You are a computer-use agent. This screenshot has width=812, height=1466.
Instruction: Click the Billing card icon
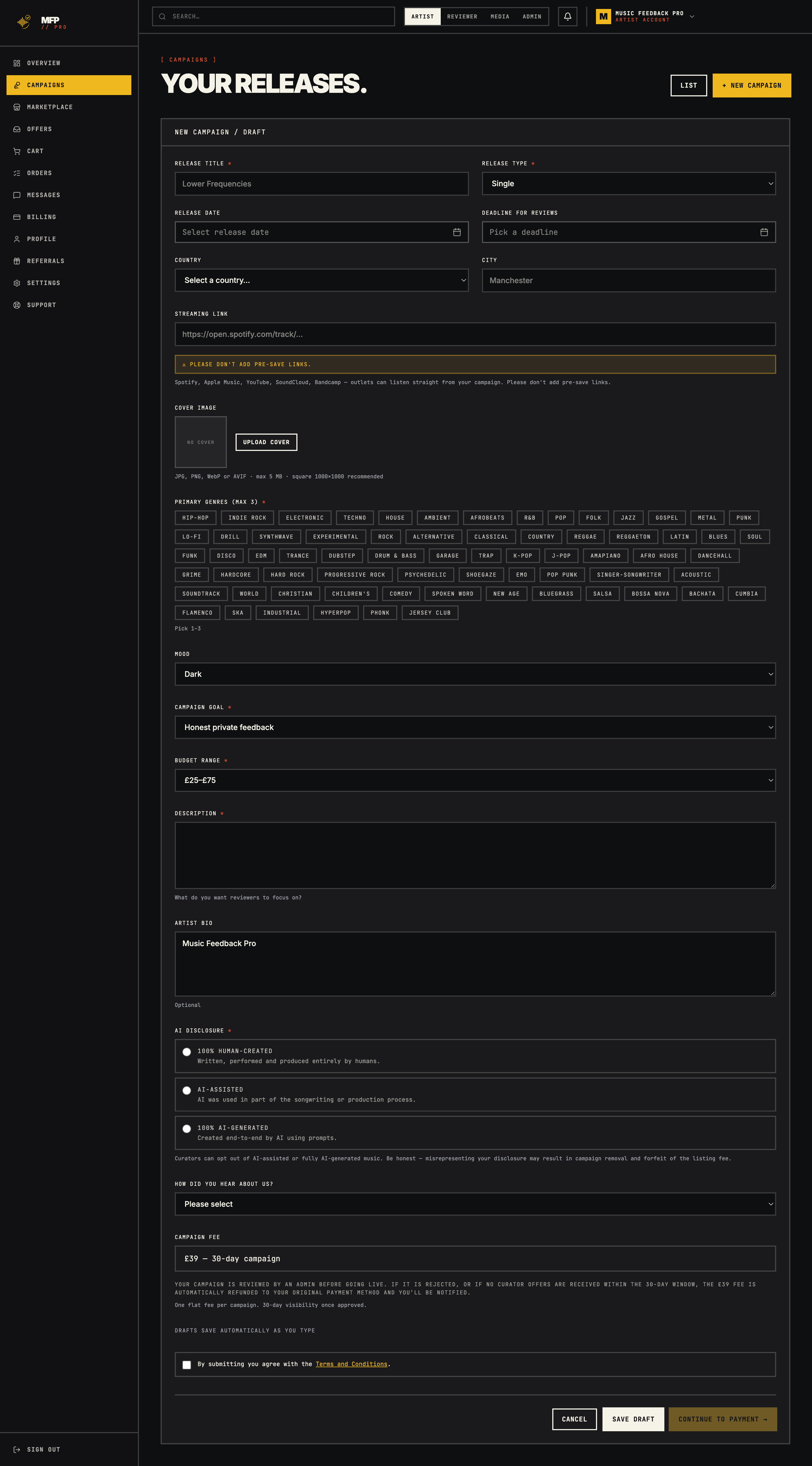pos(17,217)
